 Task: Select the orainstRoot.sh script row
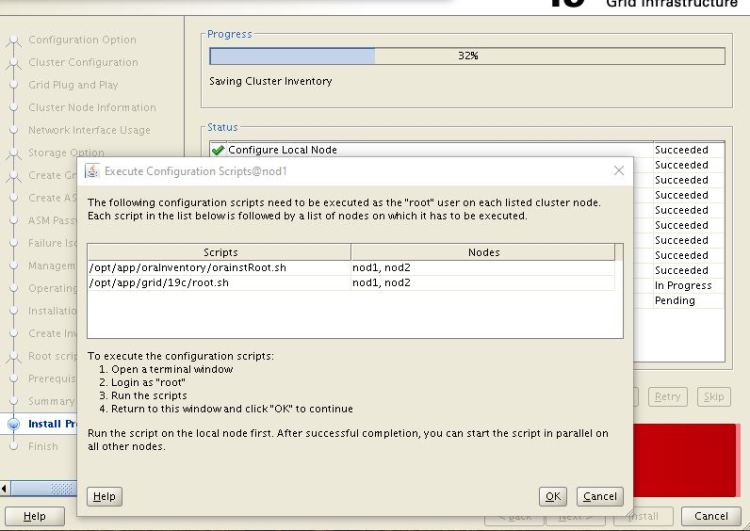coord(219,268)
